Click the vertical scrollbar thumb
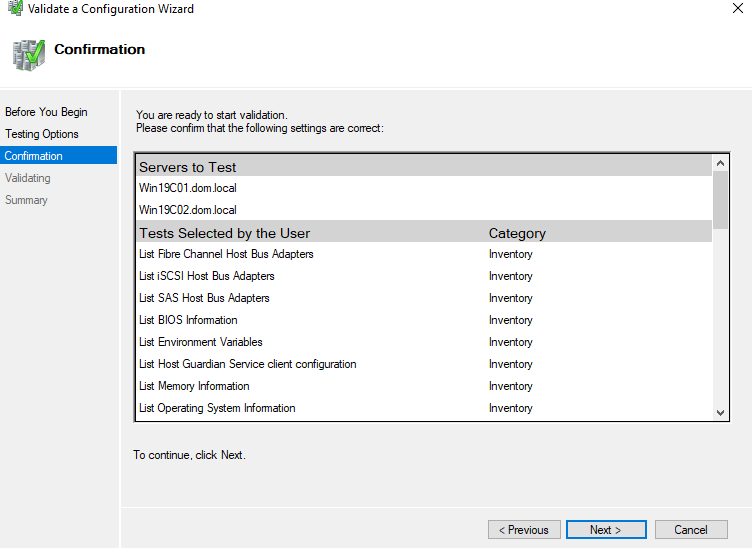 click(721, 198)
